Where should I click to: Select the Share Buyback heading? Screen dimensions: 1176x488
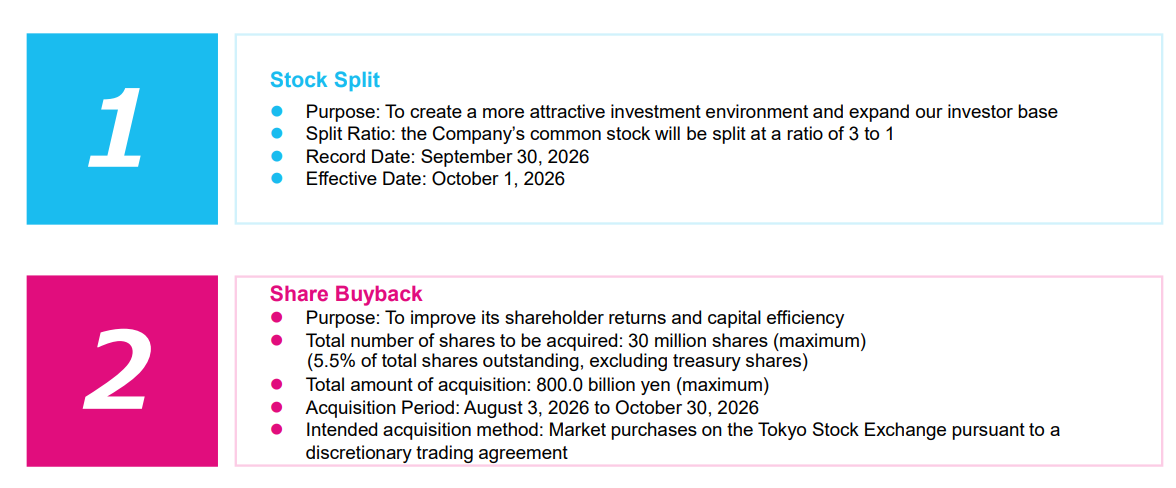click(x=346, y=294)
